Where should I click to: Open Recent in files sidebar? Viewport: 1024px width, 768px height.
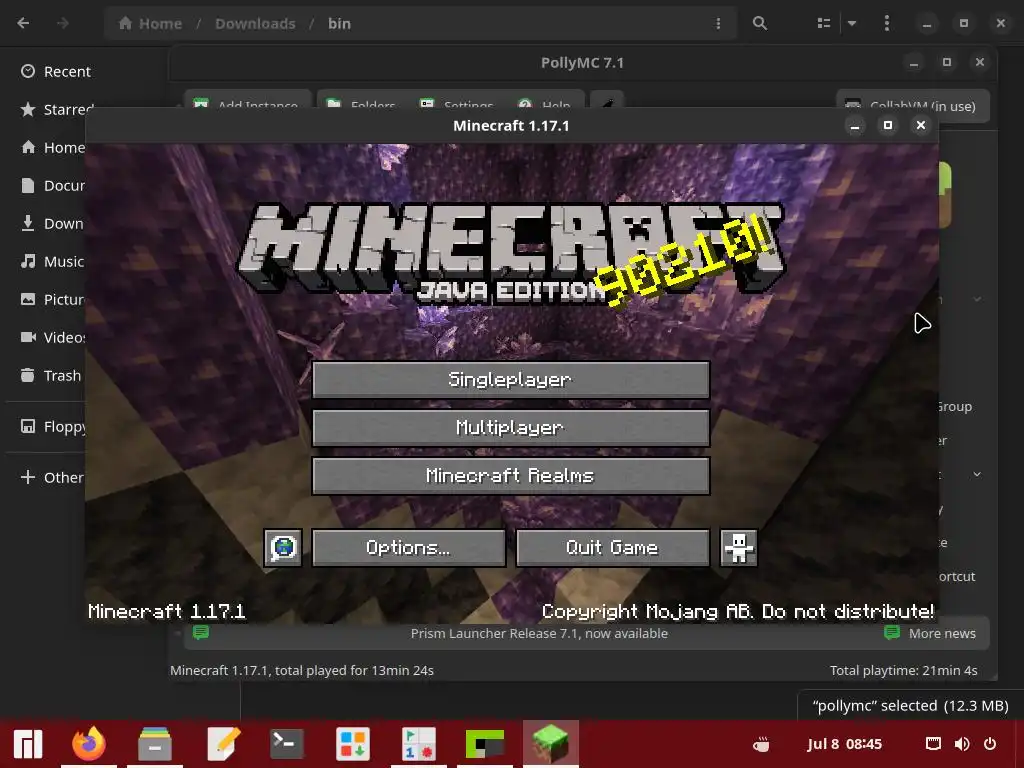(56, 71)
